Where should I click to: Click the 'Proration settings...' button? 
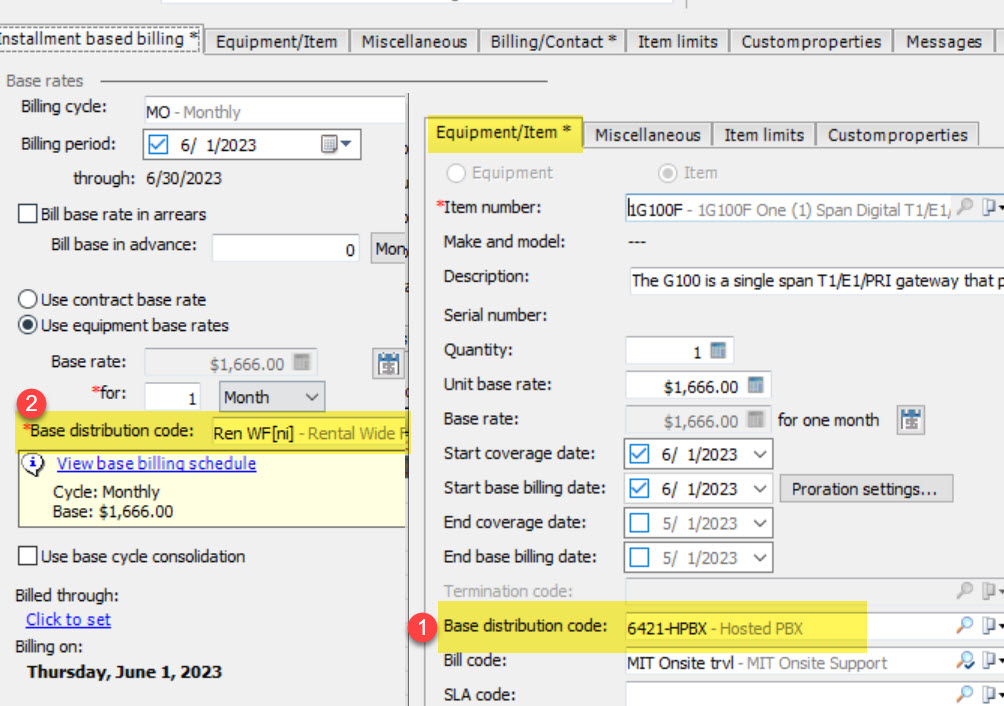point(864,489)
